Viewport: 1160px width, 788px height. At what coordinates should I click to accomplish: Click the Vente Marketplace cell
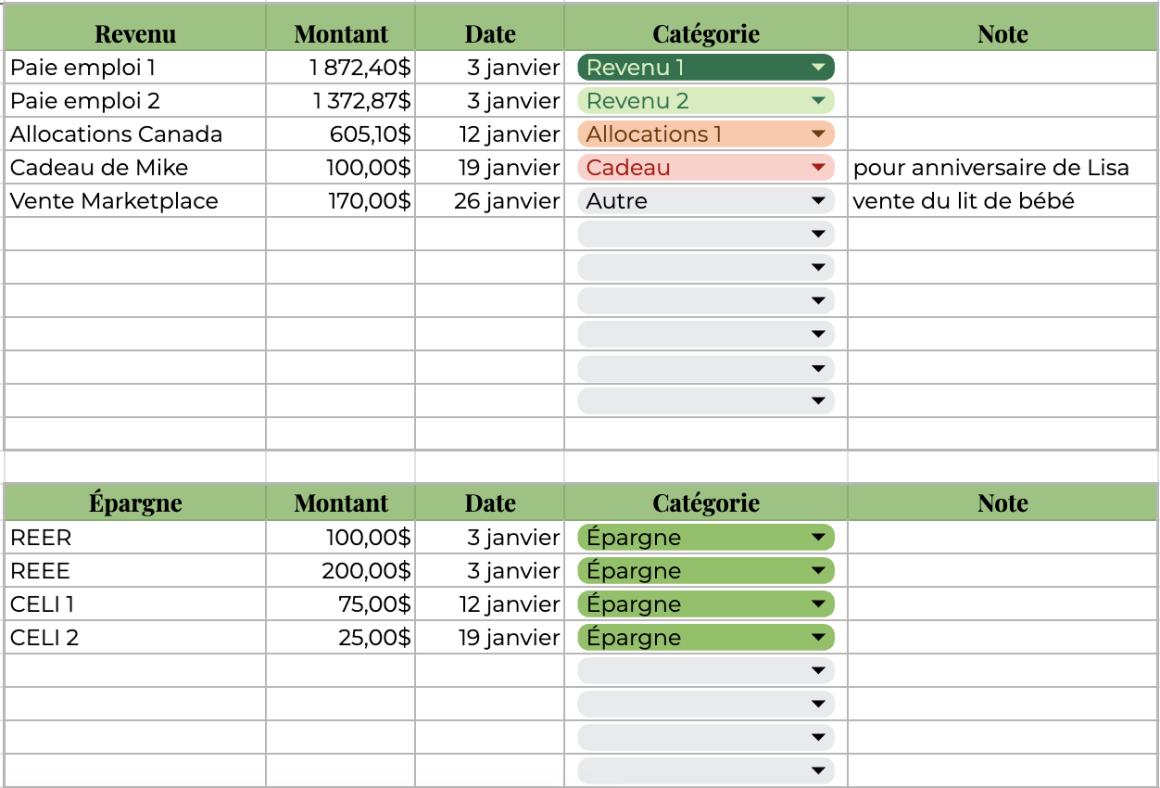pyautogui.click(x=135, y=201)
